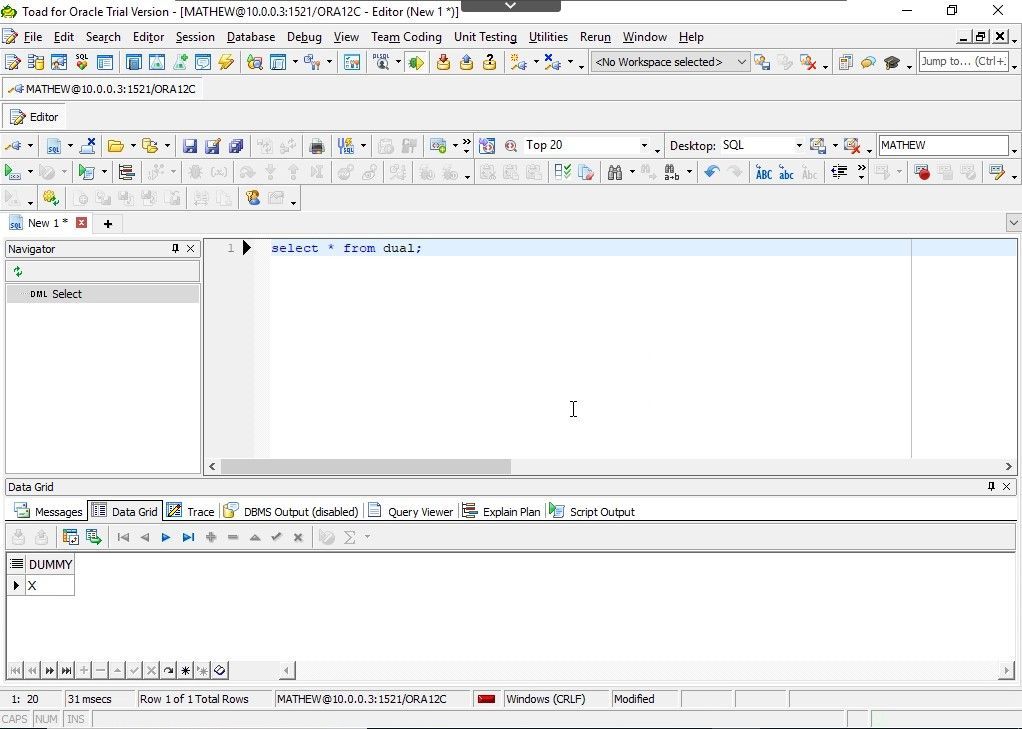This screenshot has height=729, width=1022.
Task: Click the blue Undo arrow
Action: (711, 172)
